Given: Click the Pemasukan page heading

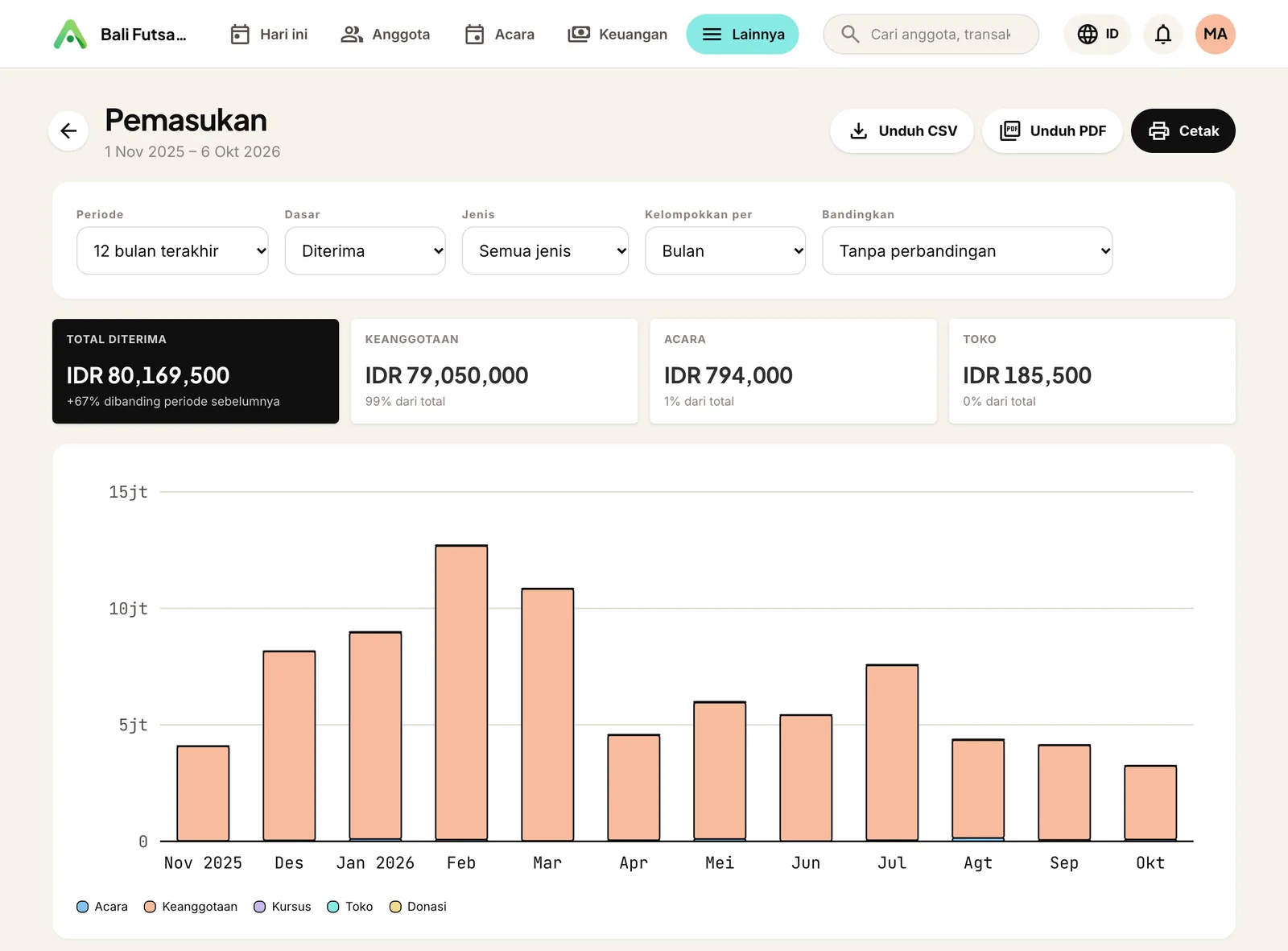Looking at the screenshot, I should [x=186, y=120].
